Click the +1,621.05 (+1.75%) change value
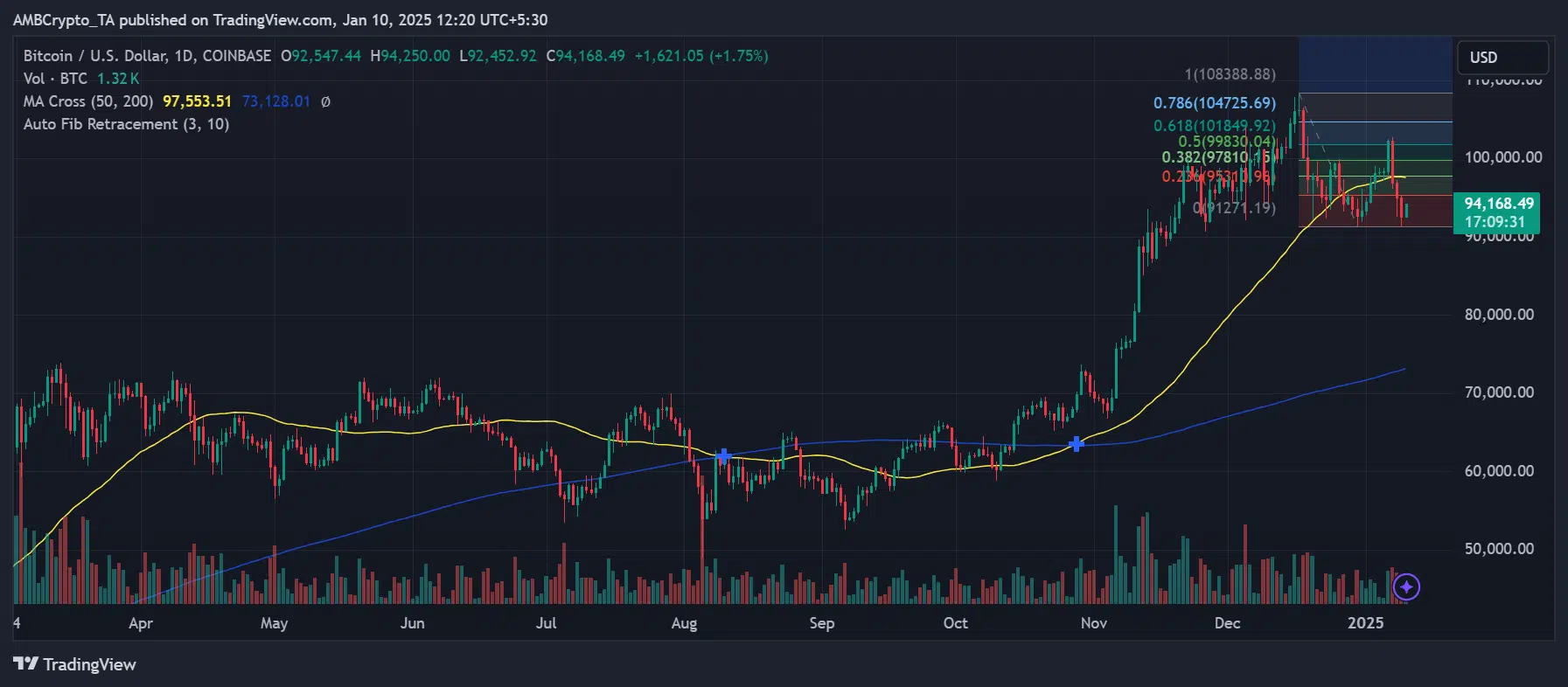 pos(701,56)
